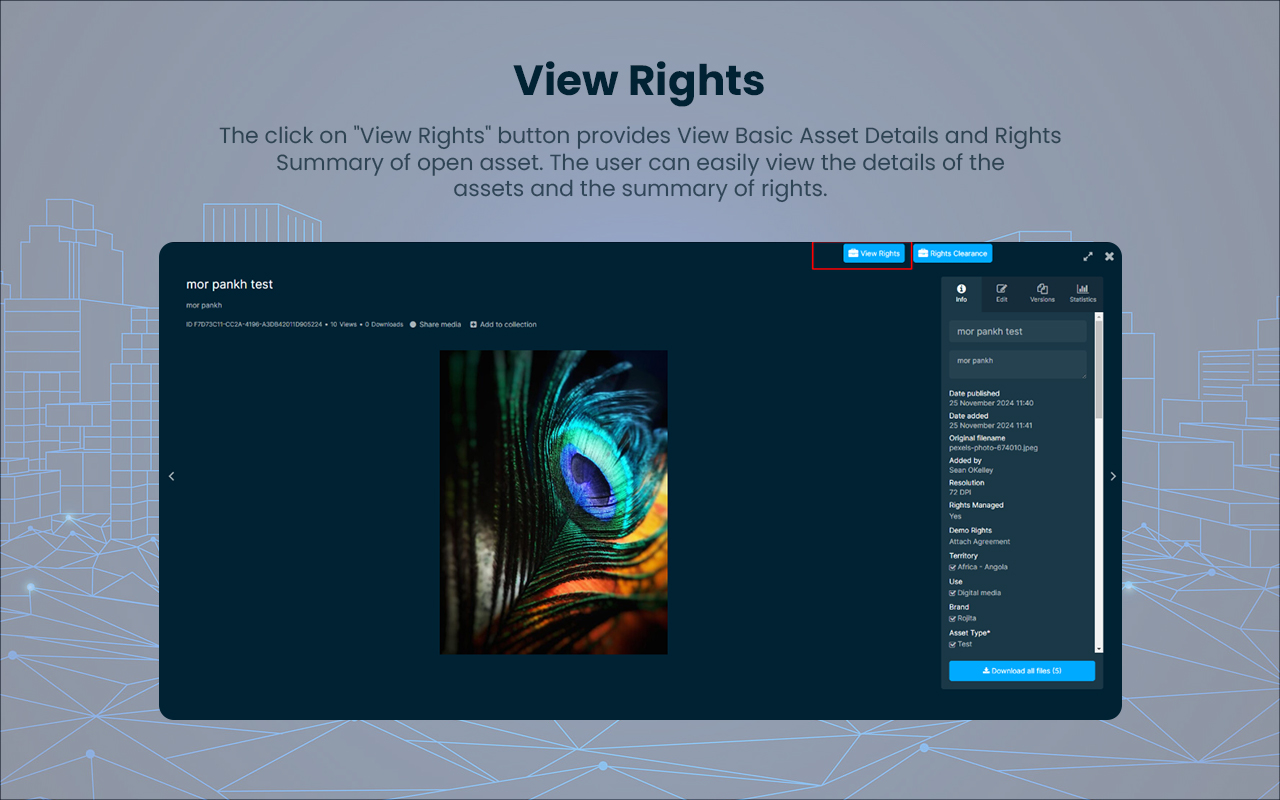This screenshot has width=1280, height=800.
Task: Edit the title field 'mor pankh test'
Action: tap(1017, 331)
